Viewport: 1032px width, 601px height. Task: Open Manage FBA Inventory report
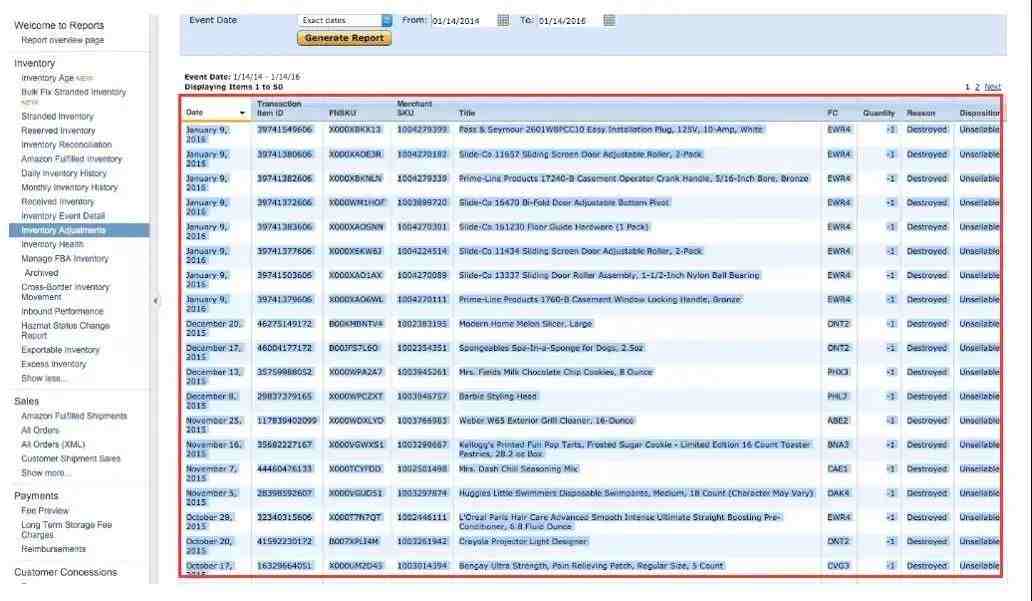[64, 259]
